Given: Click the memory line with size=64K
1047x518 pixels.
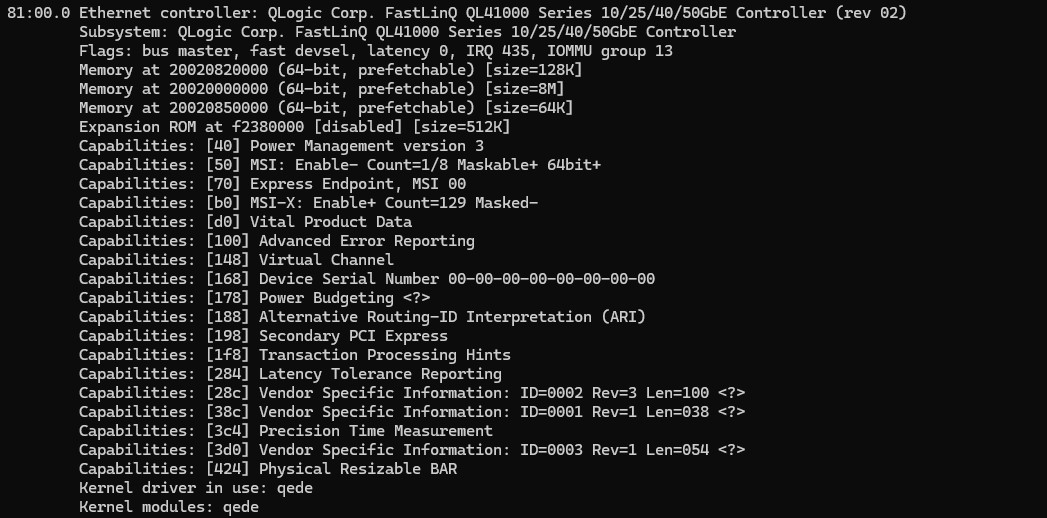Looking at the screenshot, I should tap(326, 108).
